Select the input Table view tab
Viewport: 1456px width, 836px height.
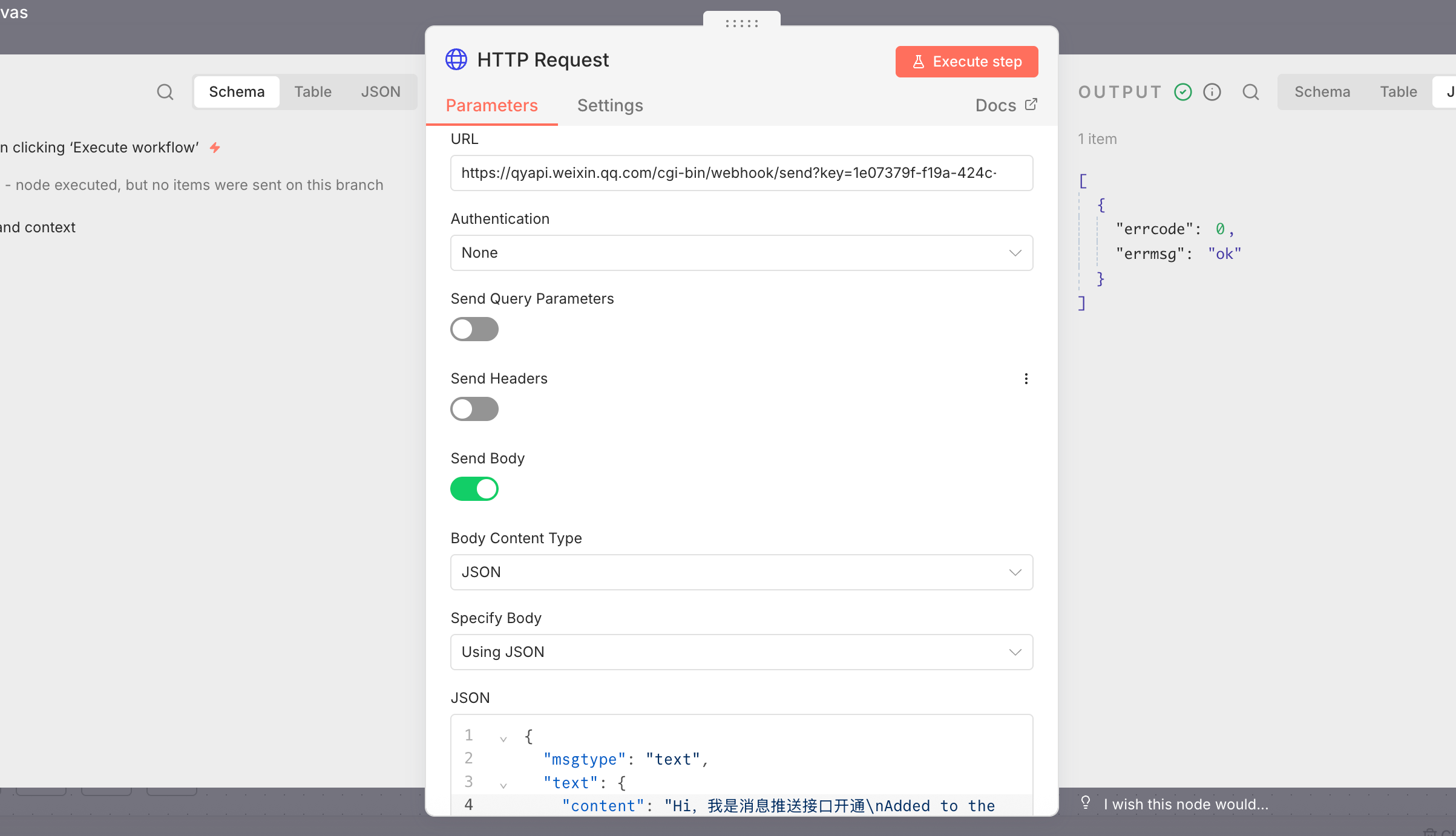[313, 92]
